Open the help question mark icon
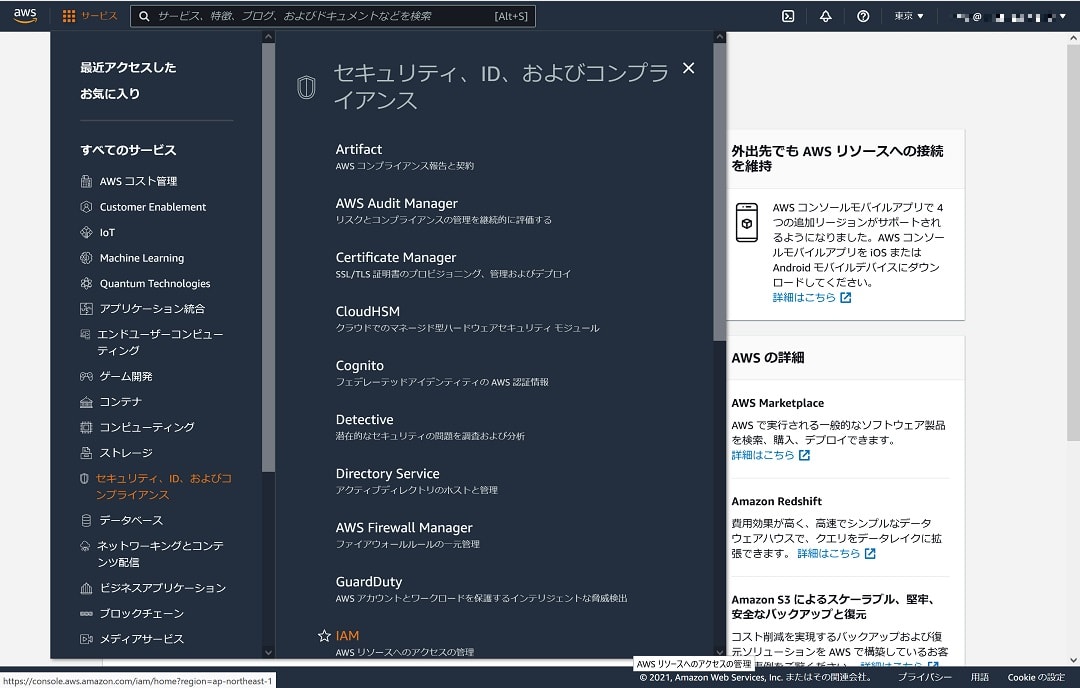This screenshot has width=1080, height=688. coord(862,16)
